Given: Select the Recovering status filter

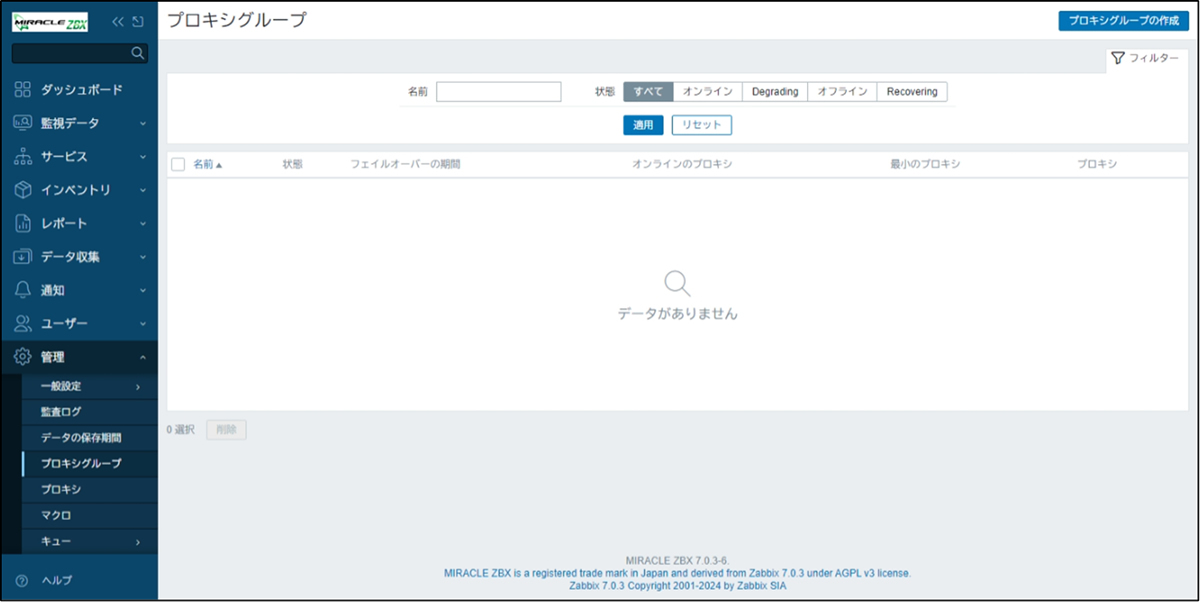Looking at the screenshot, I should (911, 92).
